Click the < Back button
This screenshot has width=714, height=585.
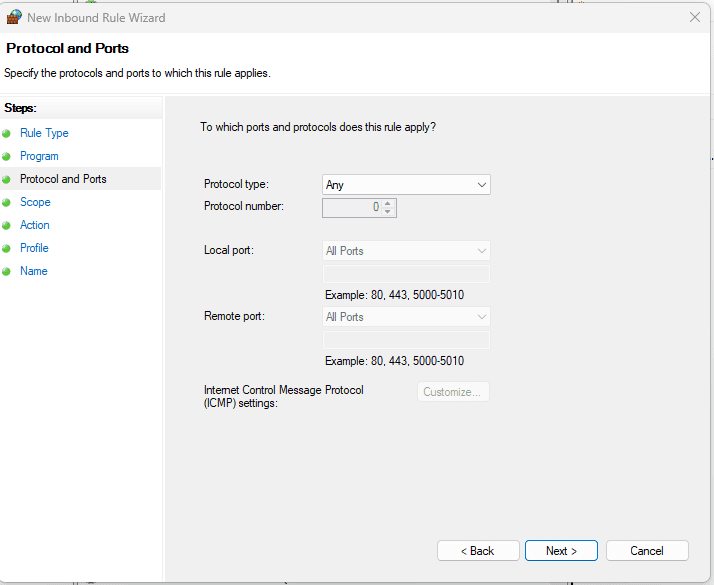478,551
